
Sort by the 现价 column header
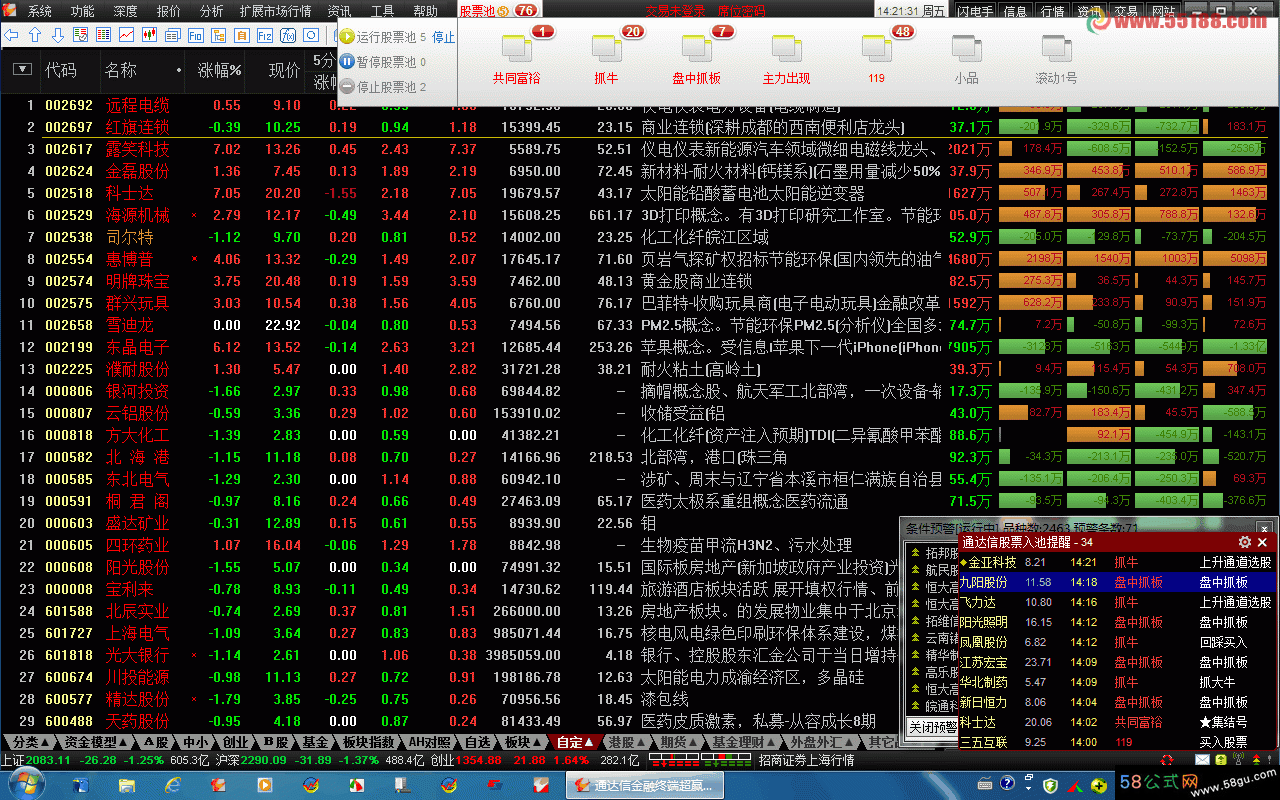click(x=284, y=70)
